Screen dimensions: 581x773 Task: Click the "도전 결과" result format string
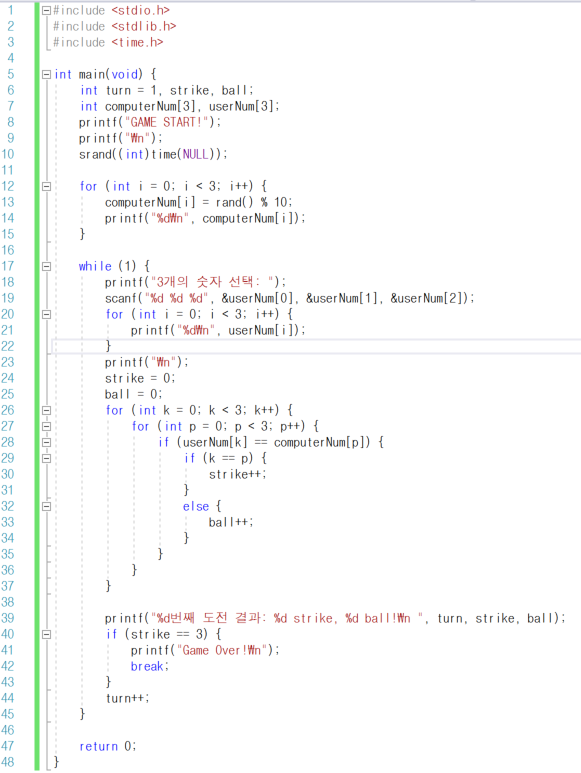288,618
